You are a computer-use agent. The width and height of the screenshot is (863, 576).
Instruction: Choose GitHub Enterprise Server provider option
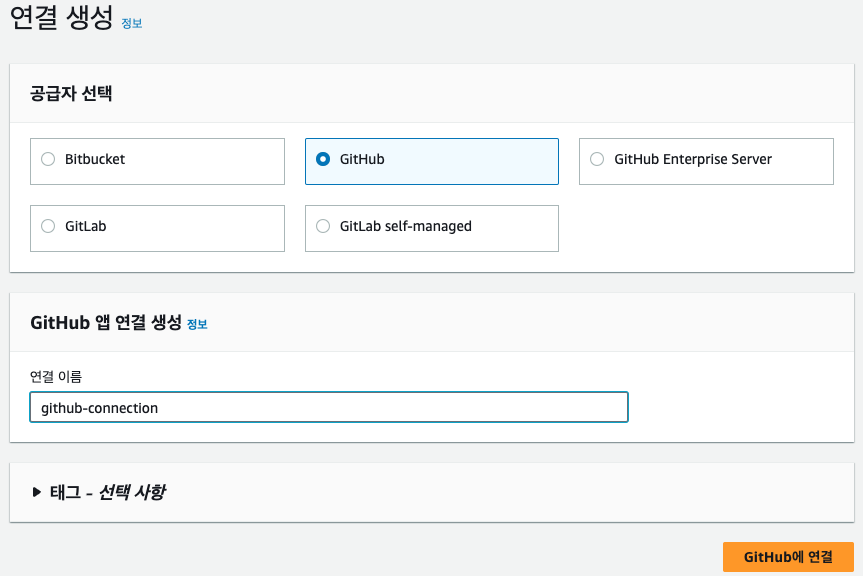[x=706, y=161]
